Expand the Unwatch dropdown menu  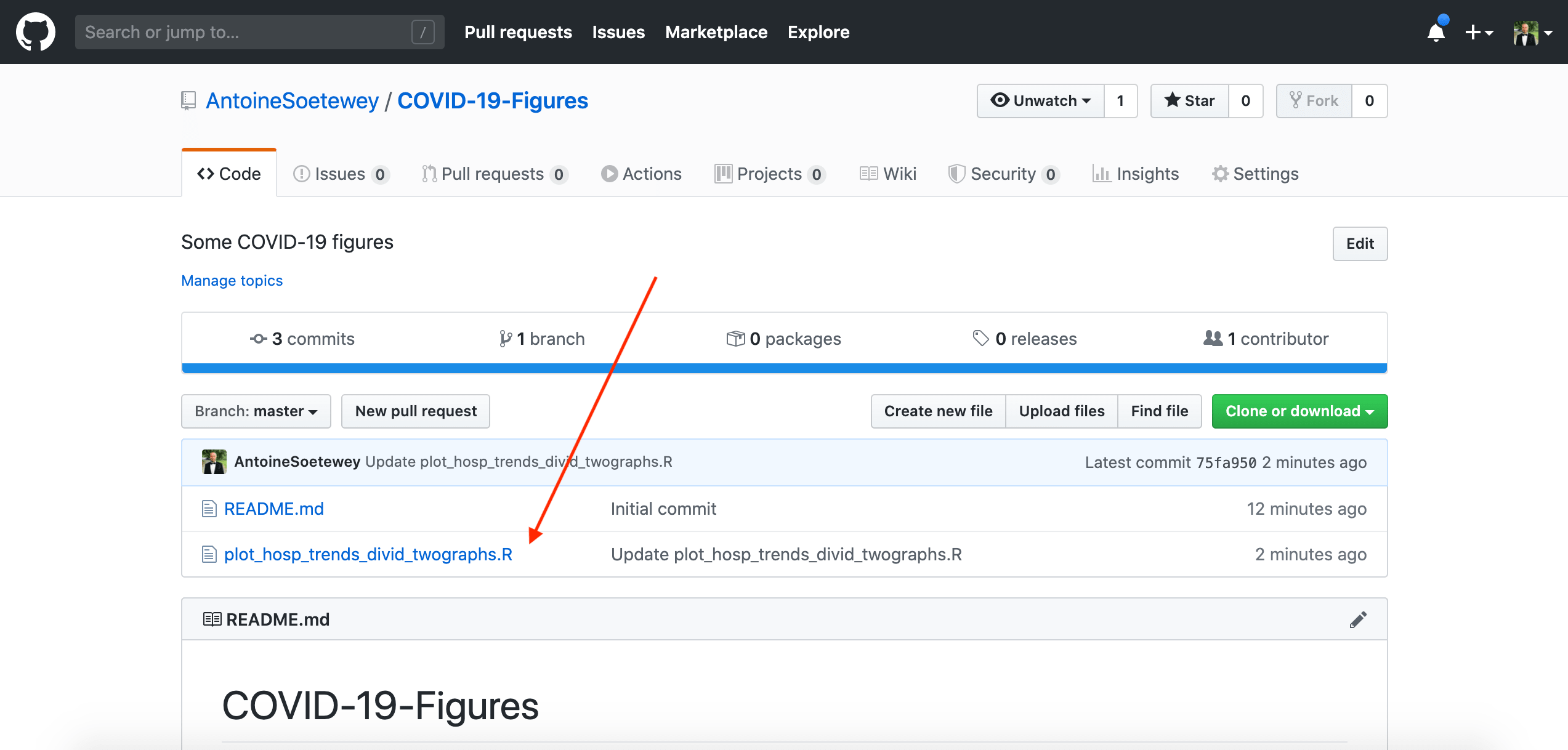(x=1040, y=100)
